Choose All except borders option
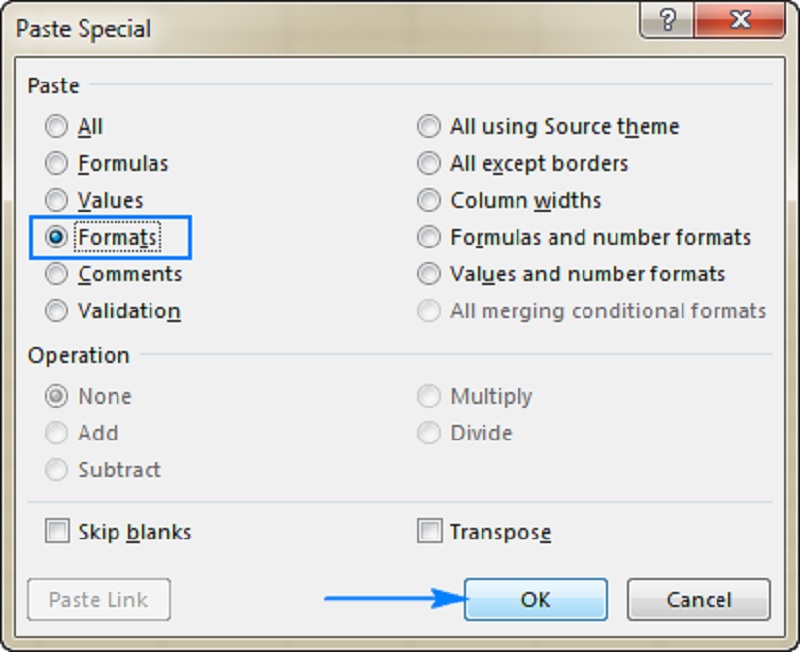800x652 pixels. [429, 164]
